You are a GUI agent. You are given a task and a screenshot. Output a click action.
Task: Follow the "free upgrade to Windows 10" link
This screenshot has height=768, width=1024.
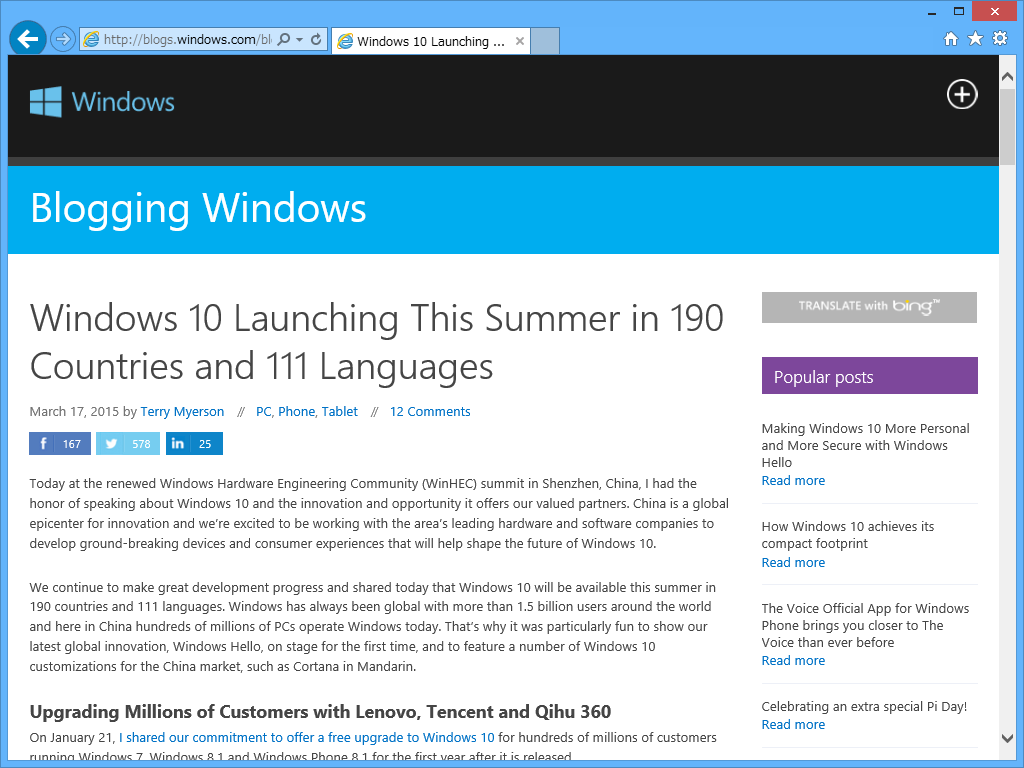(x=304, y=737)
